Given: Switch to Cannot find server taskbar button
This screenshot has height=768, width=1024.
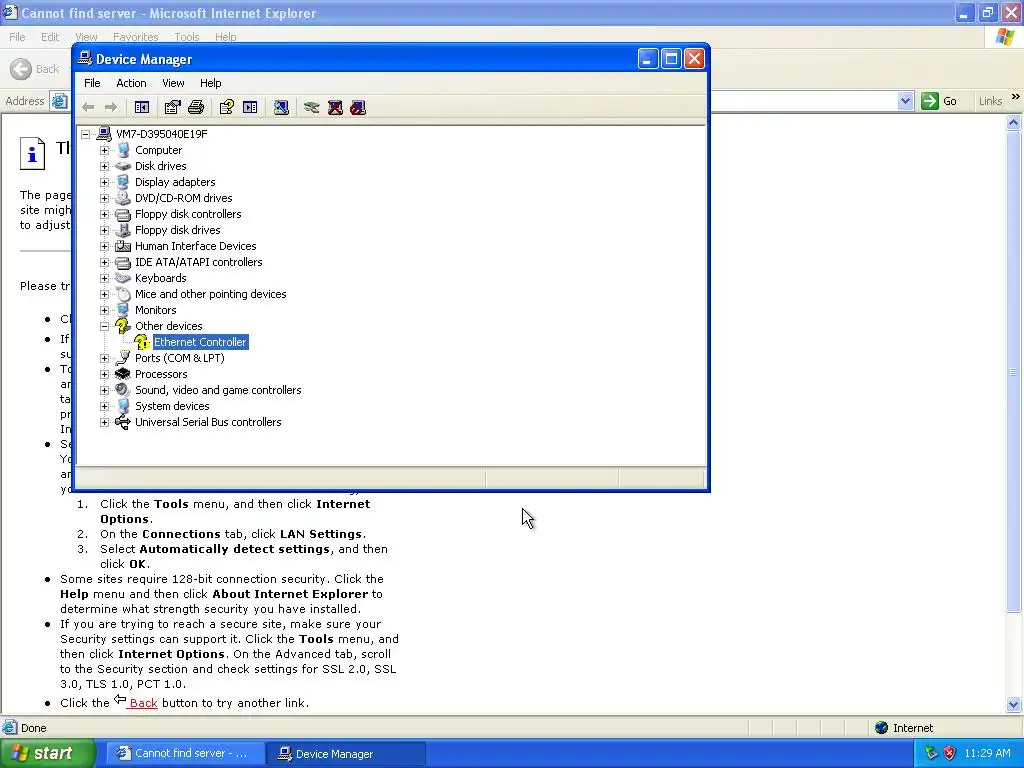Looking at the screenshot, I should pos(185,754).
